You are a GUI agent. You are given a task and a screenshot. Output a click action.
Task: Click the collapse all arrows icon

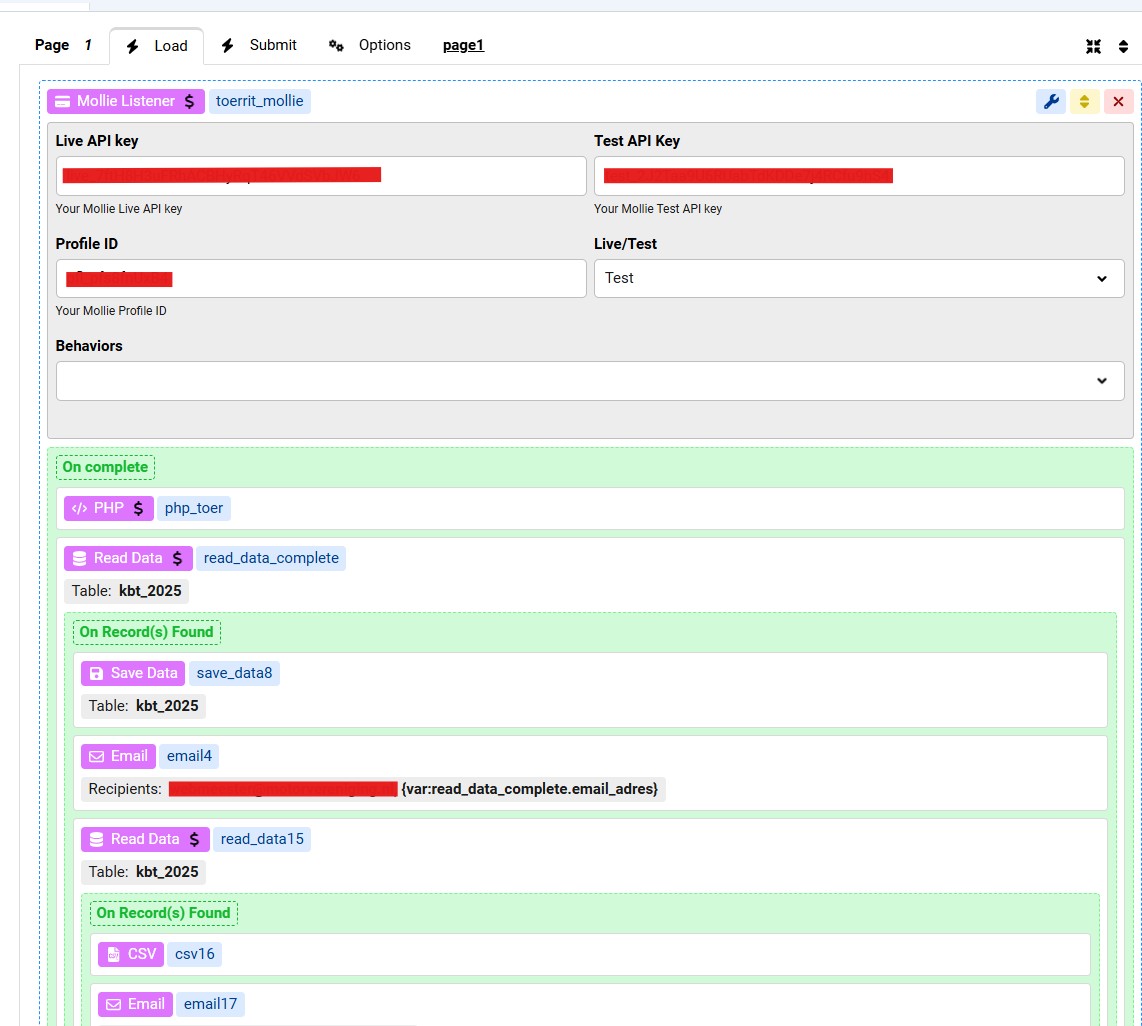point(1093,46)
